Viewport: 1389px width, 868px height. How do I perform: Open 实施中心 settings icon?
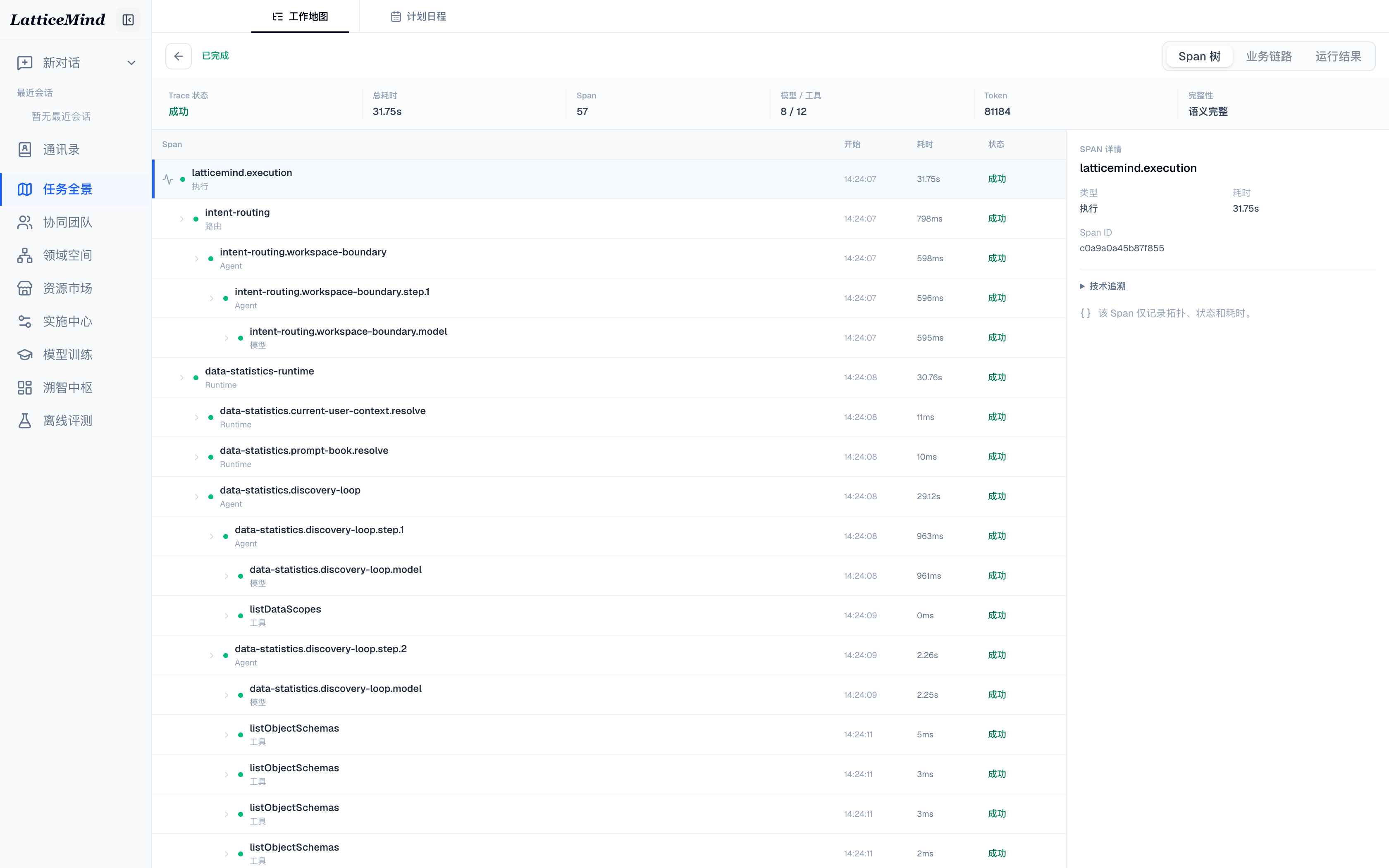25,322
